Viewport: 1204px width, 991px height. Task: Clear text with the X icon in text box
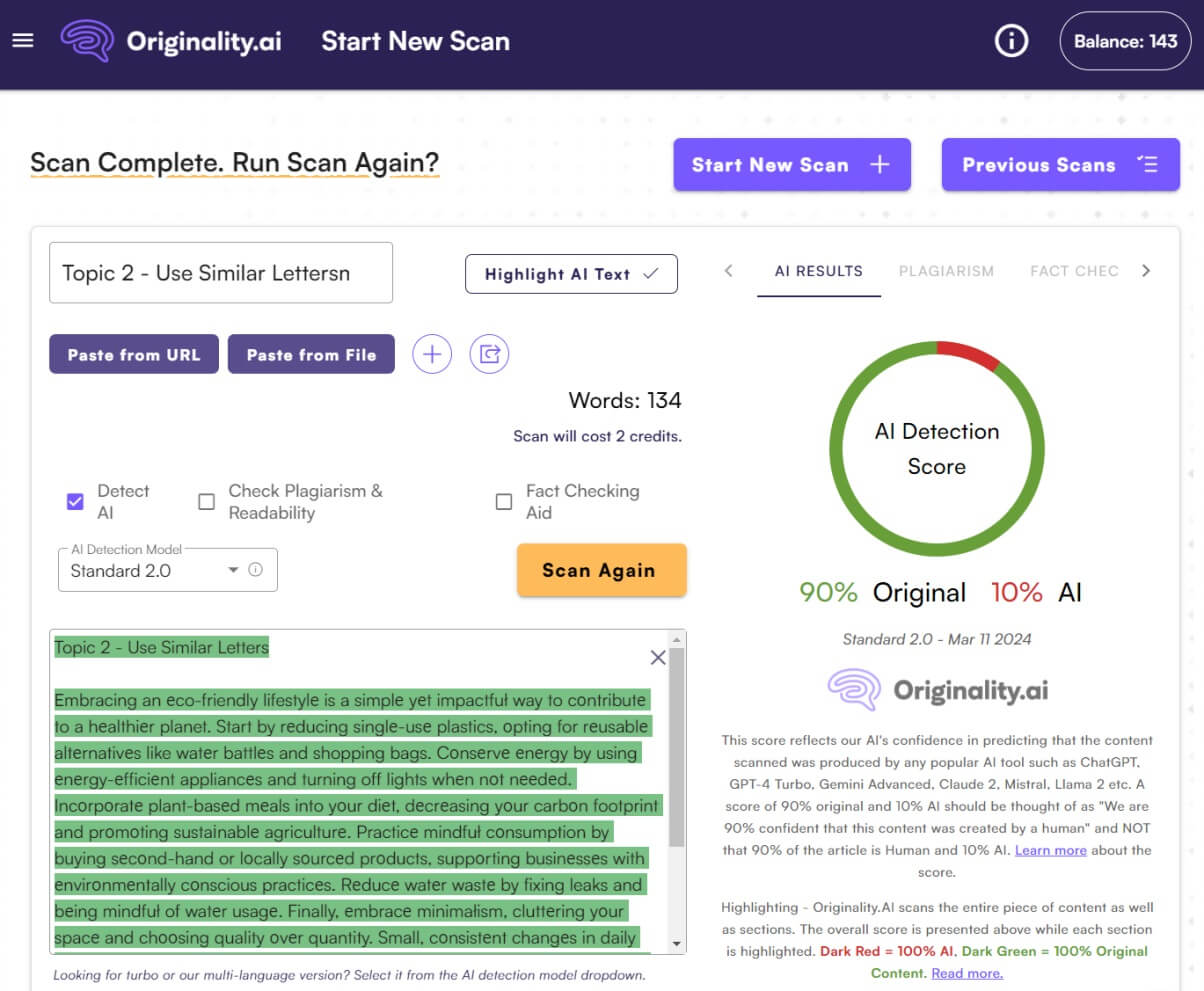(x=657, y=657)
